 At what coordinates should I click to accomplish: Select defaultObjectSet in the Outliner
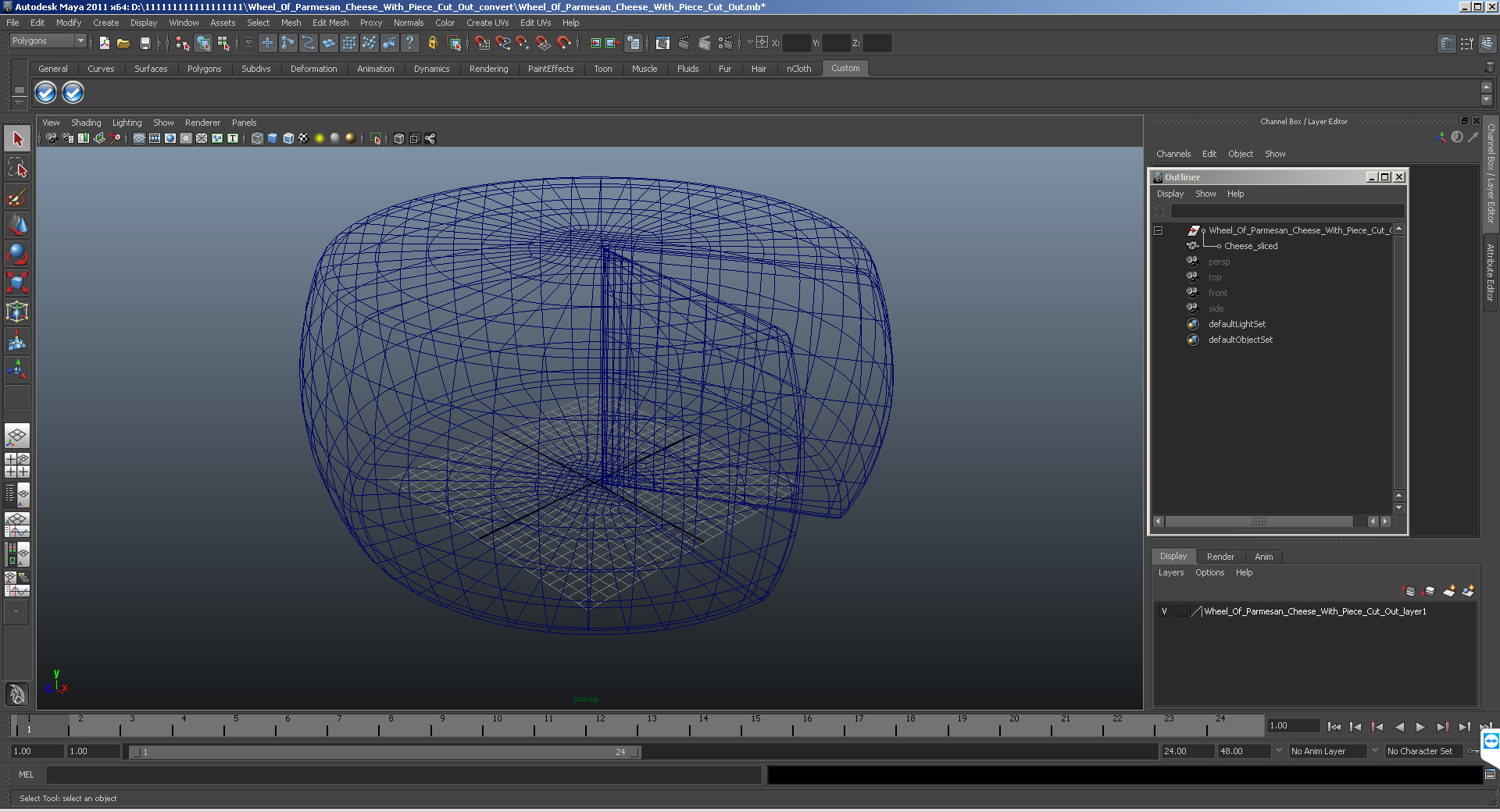pos(1241,340)
